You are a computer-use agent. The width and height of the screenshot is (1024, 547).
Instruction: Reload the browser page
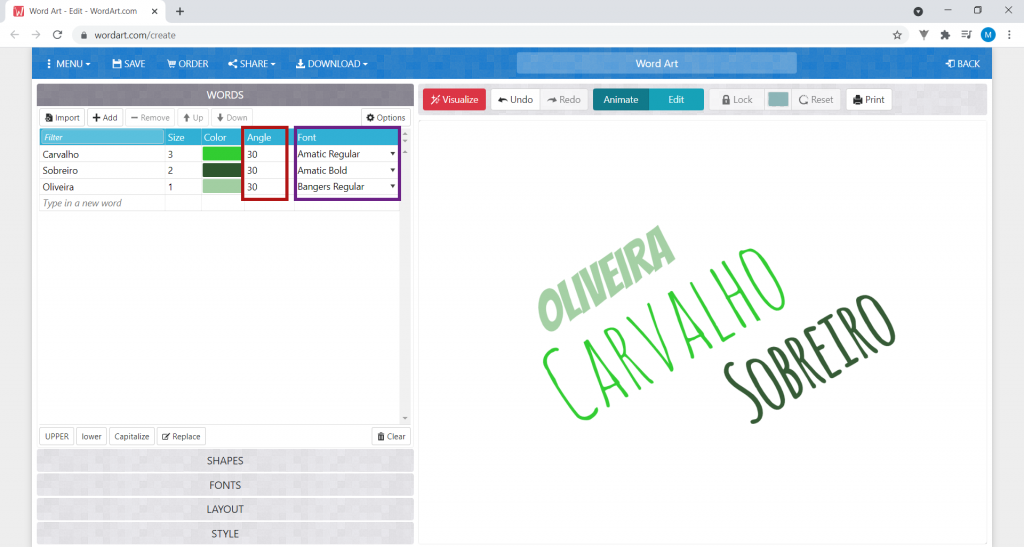click(x=57, y=35)
